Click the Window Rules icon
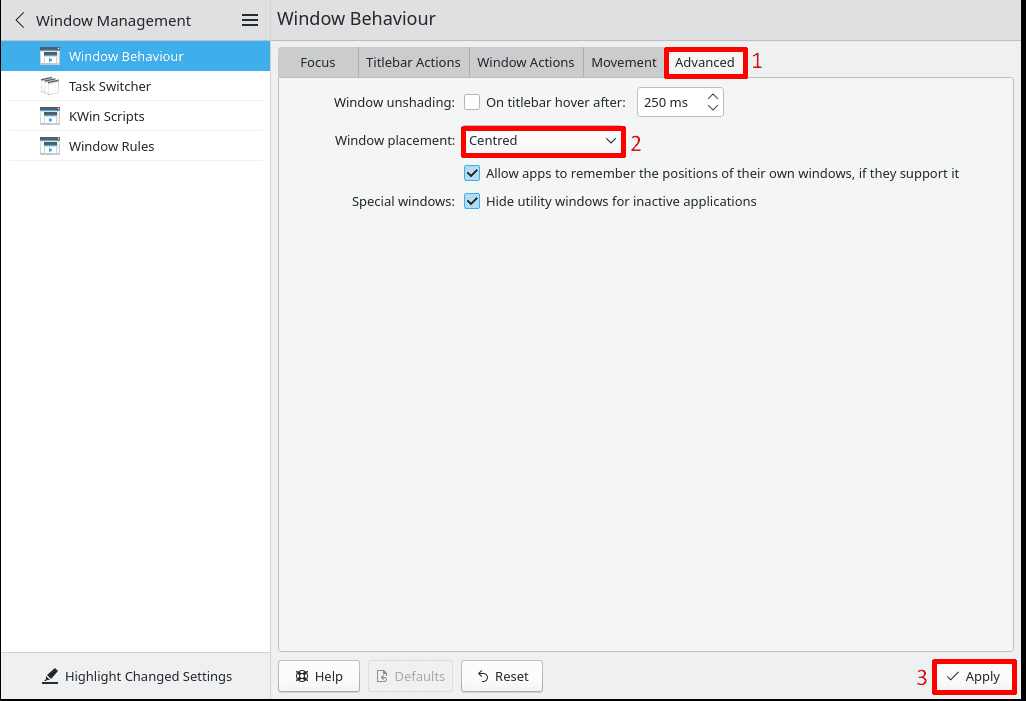 coord(50,146)
